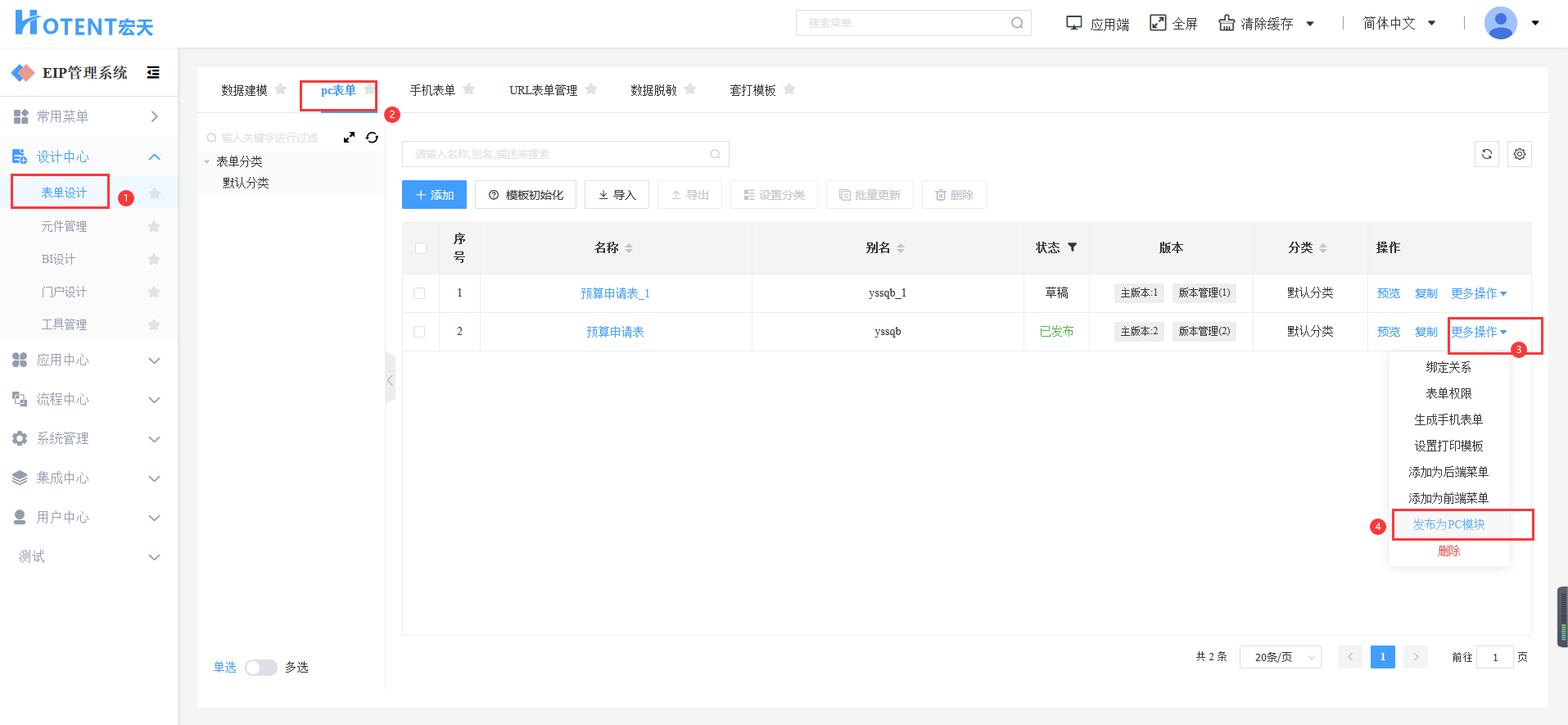The image size is (1568, 725).
Task: Click the table settings gear icon
Action: coord(1519,154)
